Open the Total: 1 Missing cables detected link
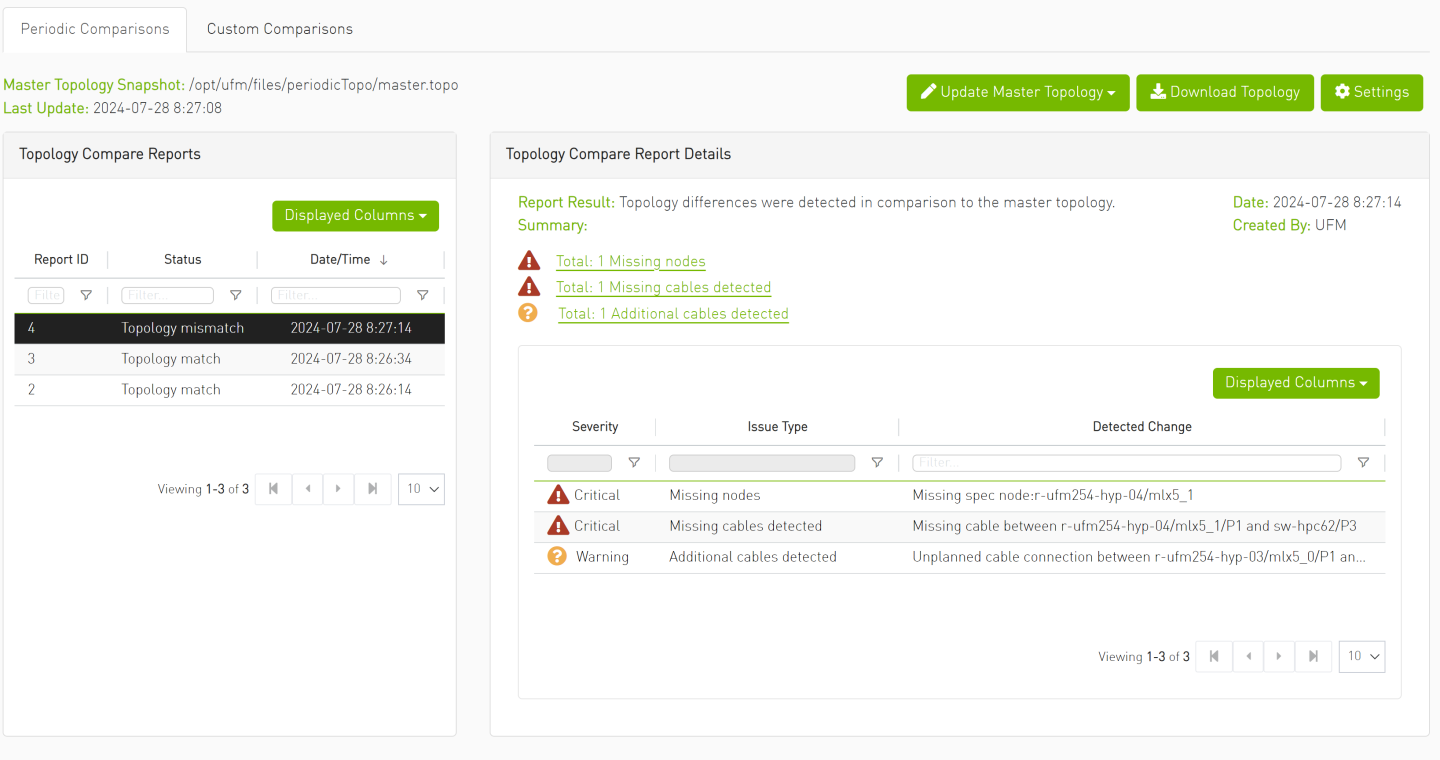The height and width of the screenshot is (760, 1440). click(x=663, y=287)
